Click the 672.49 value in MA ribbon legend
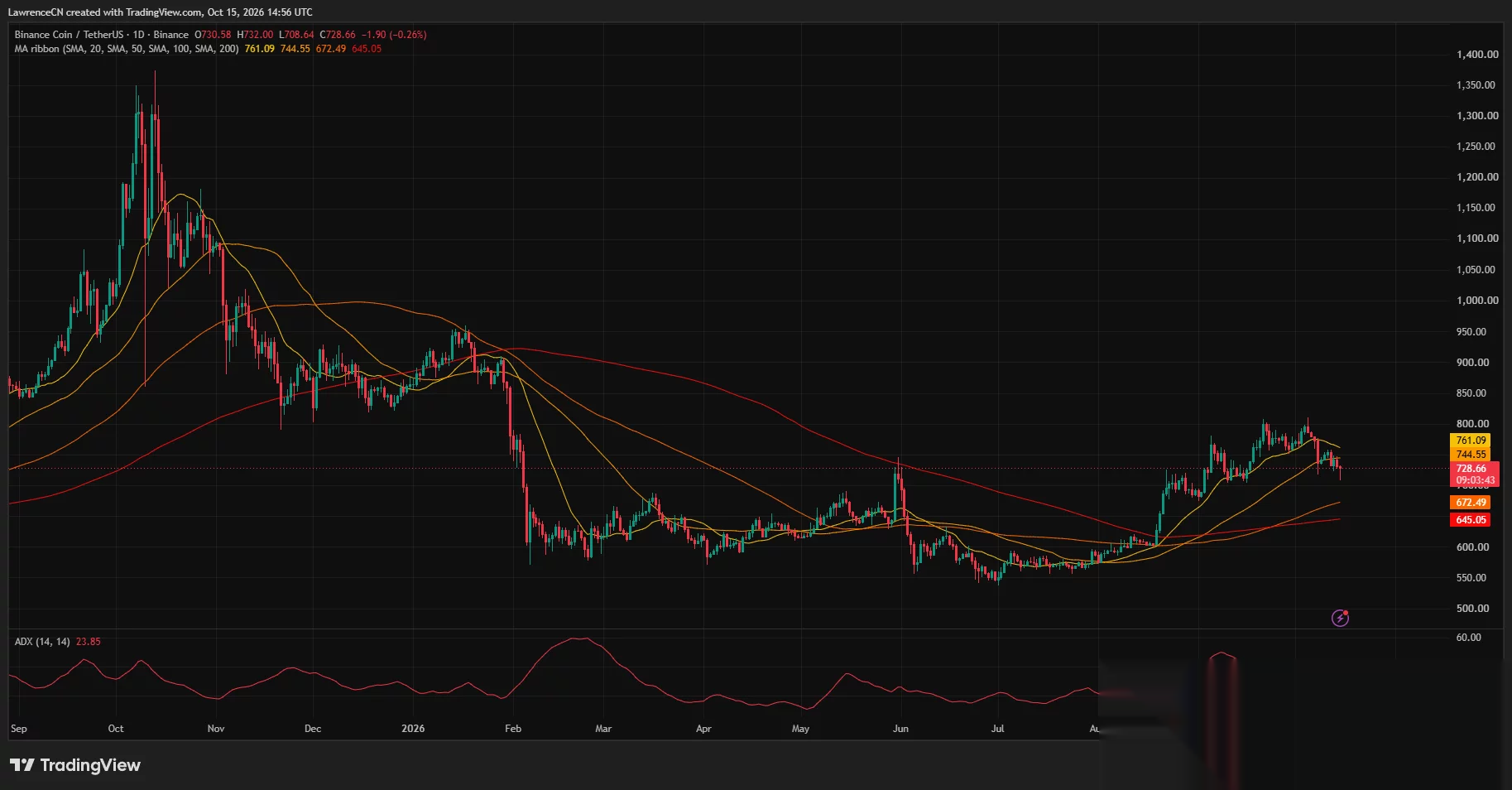 (331, 49)
